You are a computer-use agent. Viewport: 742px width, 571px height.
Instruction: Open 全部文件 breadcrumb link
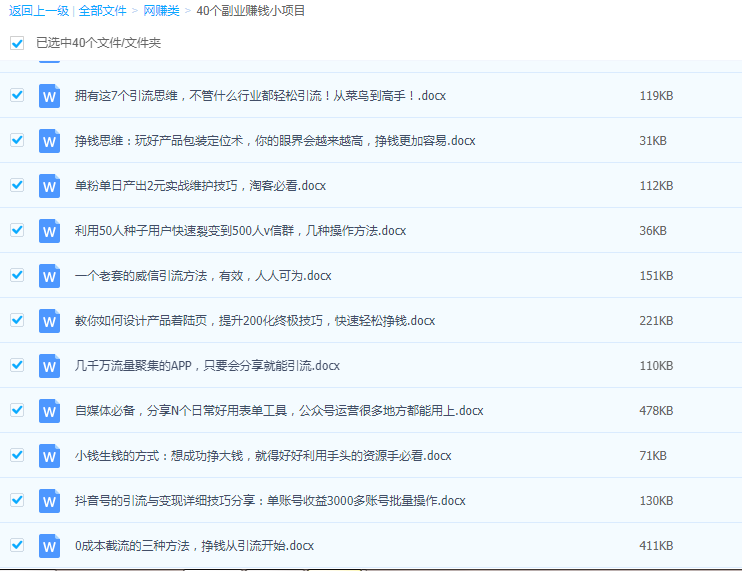coord(103,11)
